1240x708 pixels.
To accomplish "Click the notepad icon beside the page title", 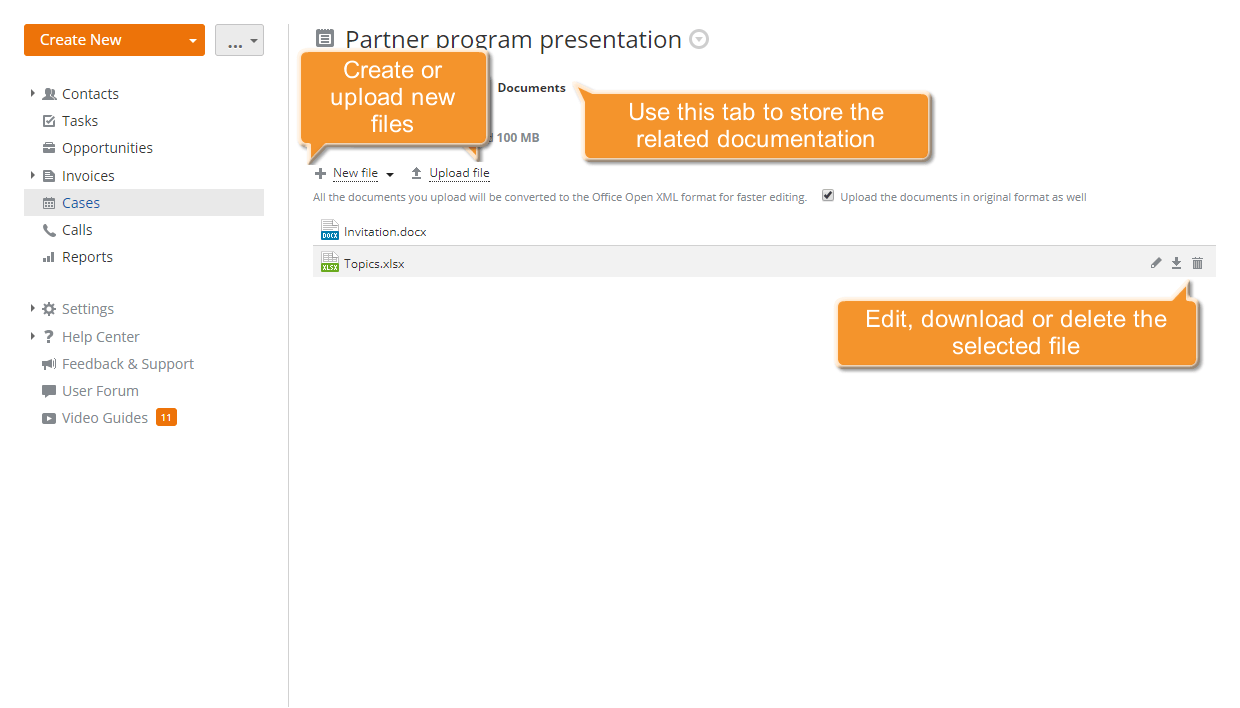I will pyautogui.click(x=323, y=38).
